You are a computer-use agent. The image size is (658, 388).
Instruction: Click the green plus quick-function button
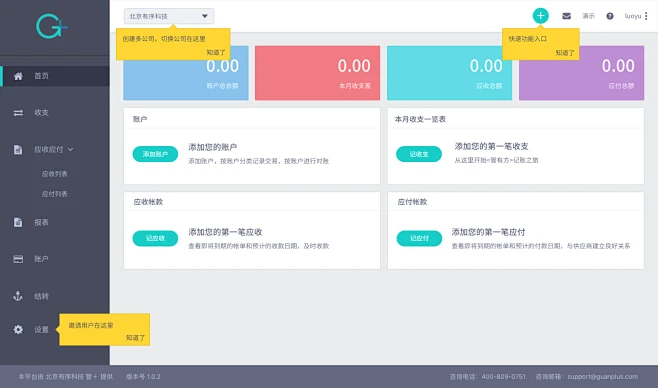[540, 16]
